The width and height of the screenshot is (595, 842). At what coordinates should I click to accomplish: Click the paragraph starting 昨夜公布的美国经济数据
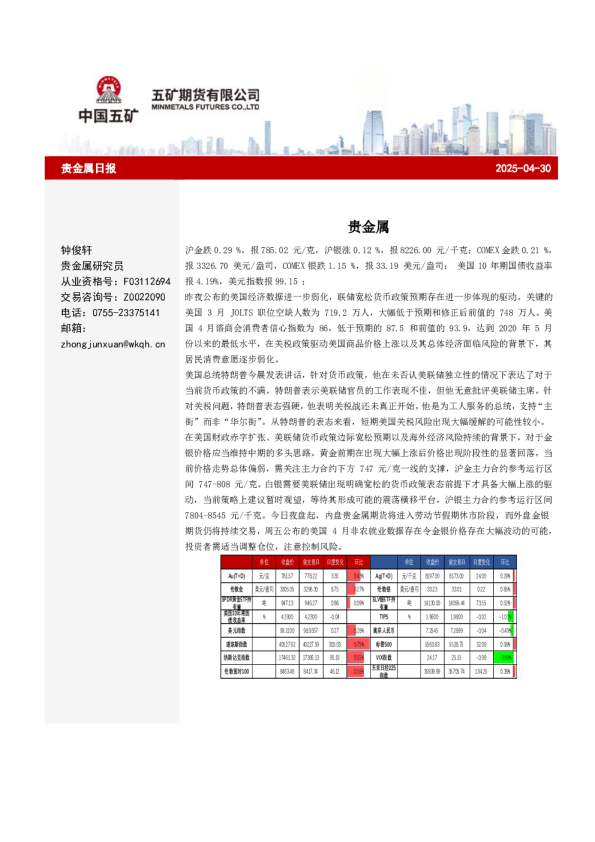coord(368,328)
